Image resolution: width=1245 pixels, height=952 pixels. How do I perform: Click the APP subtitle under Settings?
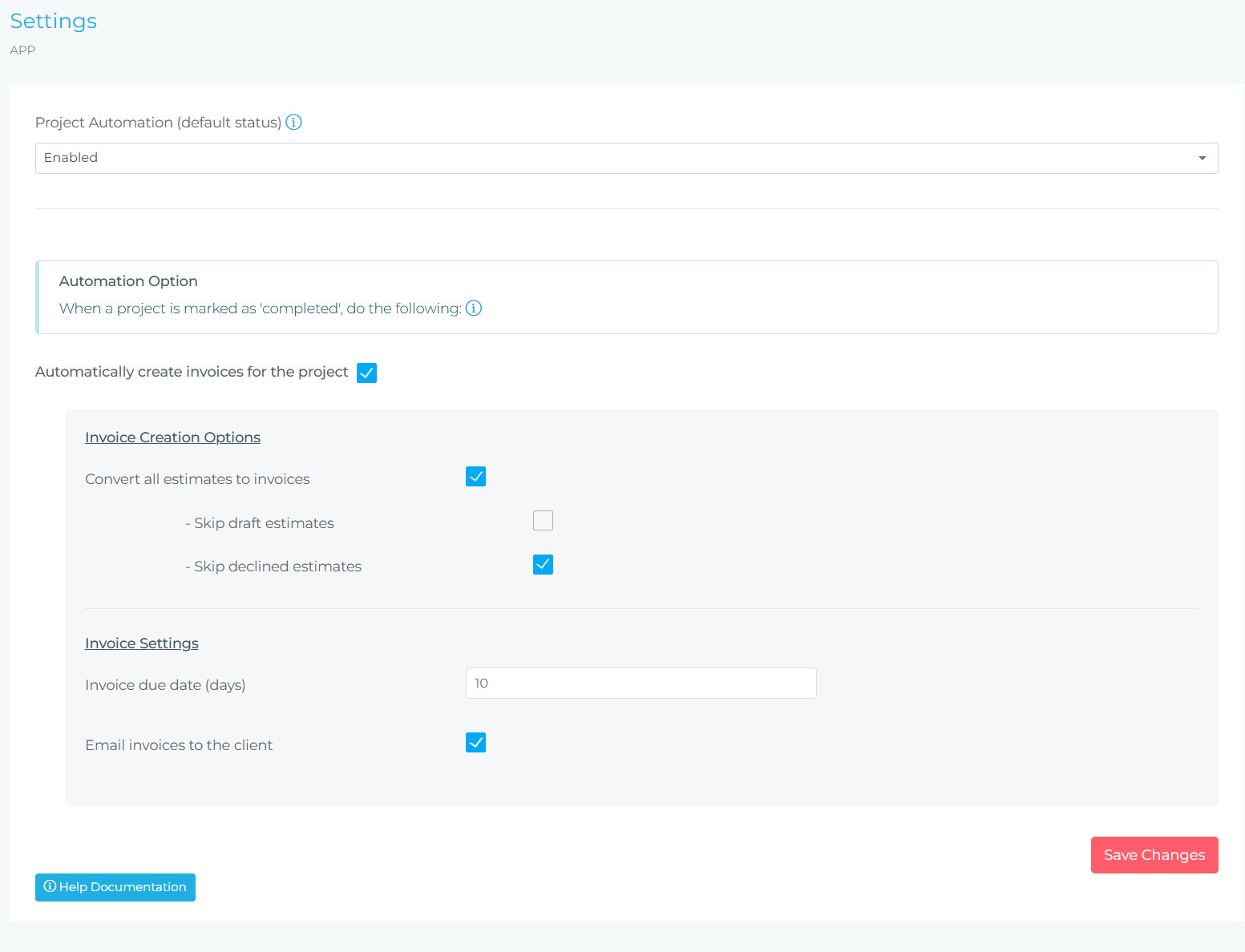22,50
